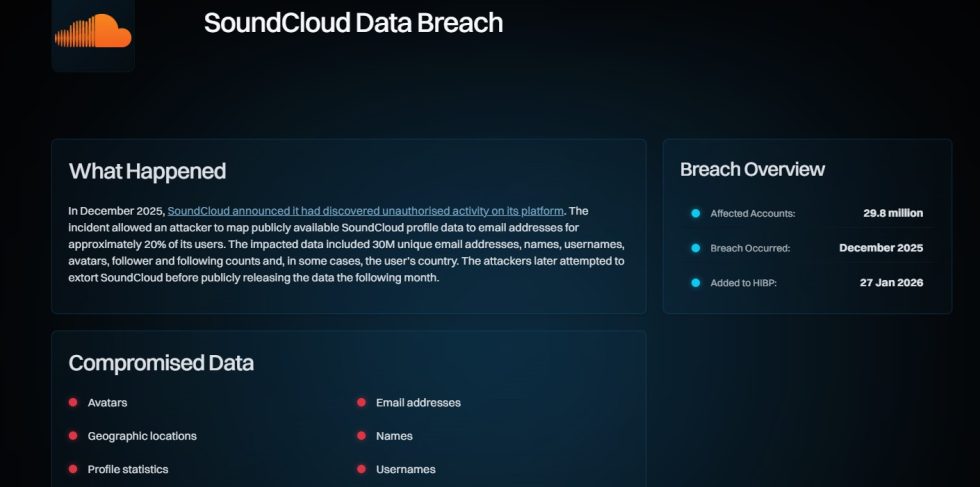Click the red bullet beside Geographic locations
Image resolution: width=980 pixels, height=487 pixels.
[73, 436]
